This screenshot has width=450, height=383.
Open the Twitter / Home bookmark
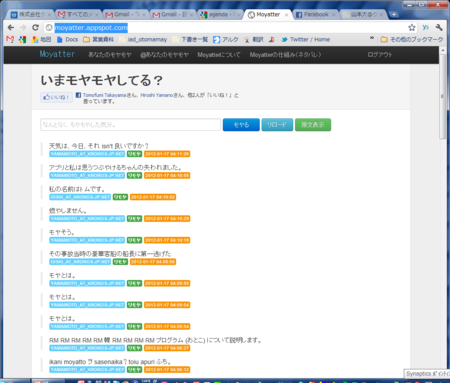click(x=305, y=40)
